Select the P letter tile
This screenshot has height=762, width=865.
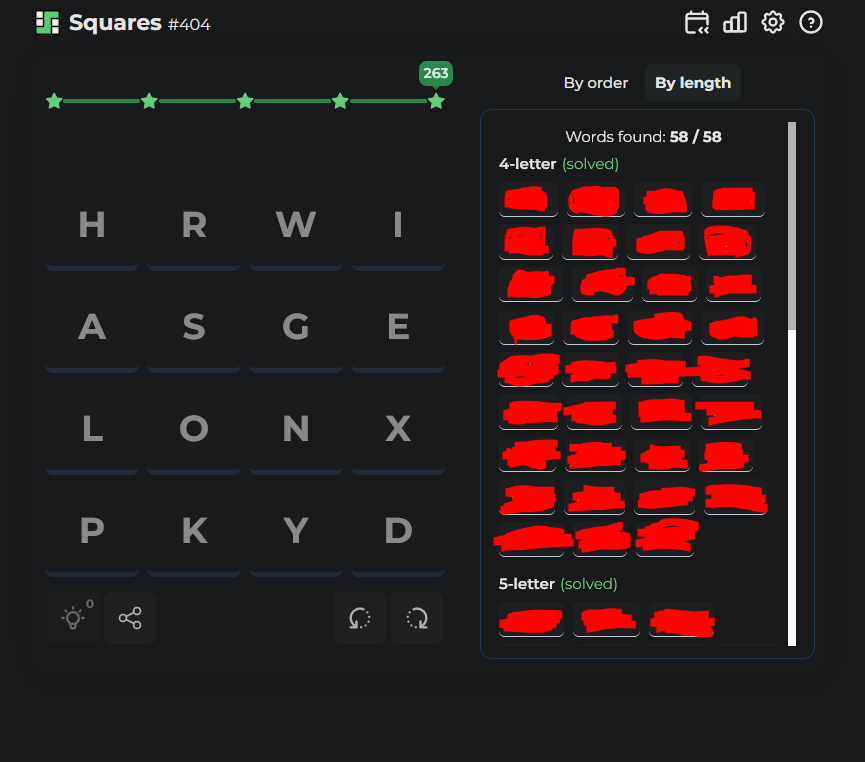tap(92, 531)
